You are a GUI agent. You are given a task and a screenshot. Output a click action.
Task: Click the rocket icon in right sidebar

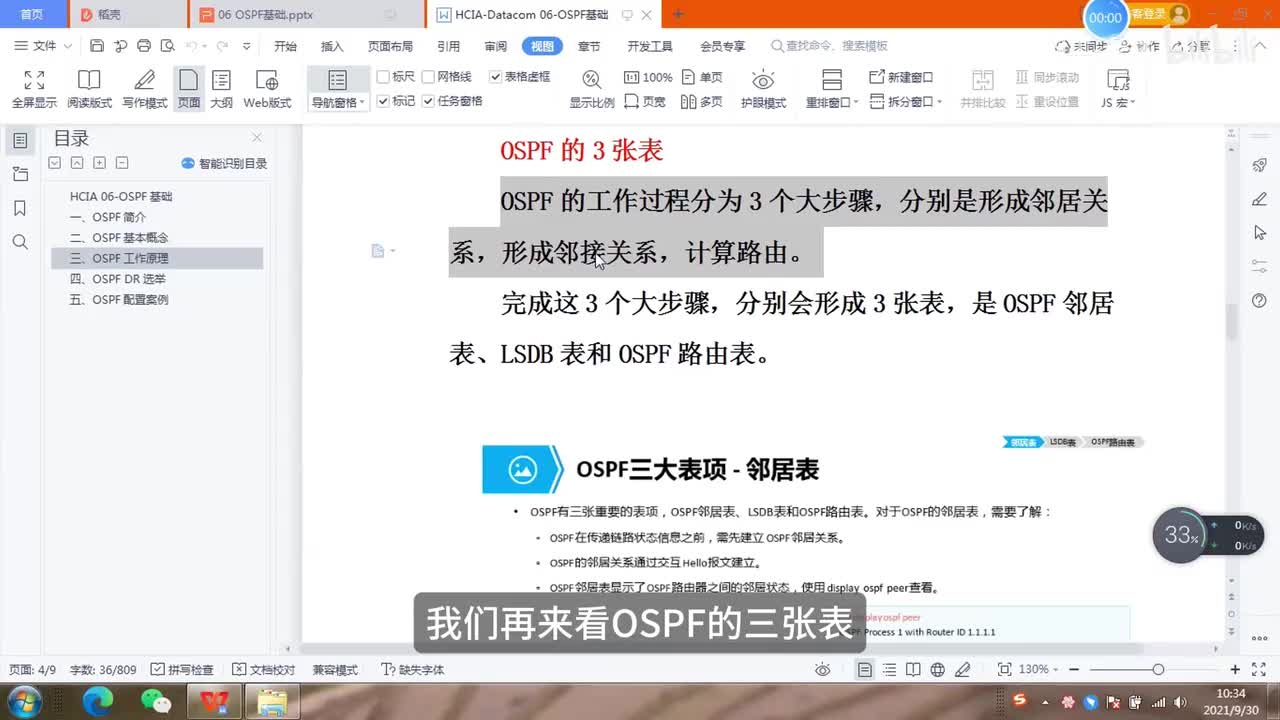click(x=1260, y=165)
